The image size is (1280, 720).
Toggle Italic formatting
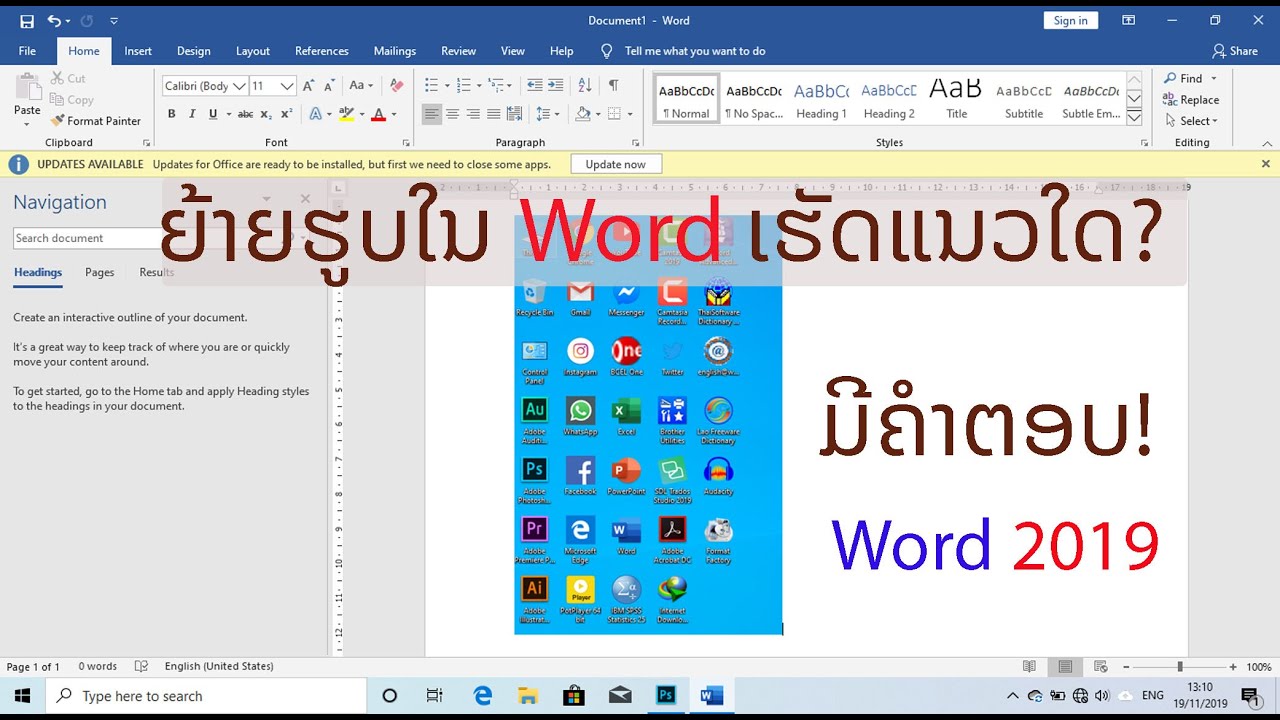pyautogui.click(x=192, y=114)
